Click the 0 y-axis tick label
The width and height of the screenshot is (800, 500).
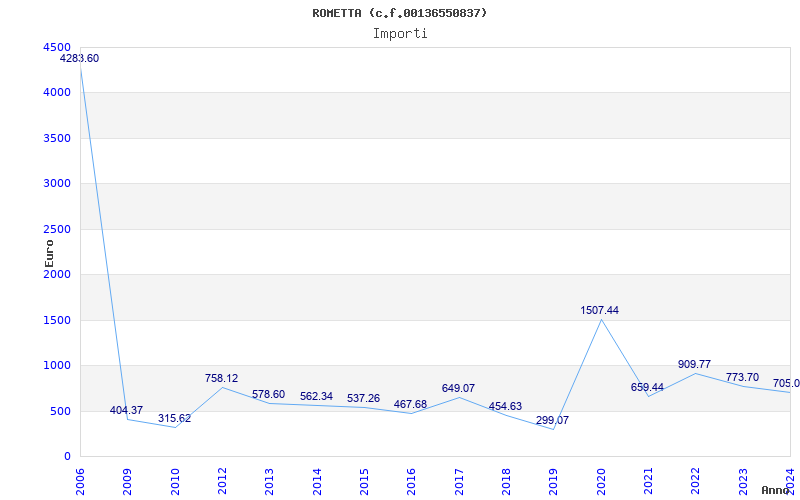click(x=67, y=457)
